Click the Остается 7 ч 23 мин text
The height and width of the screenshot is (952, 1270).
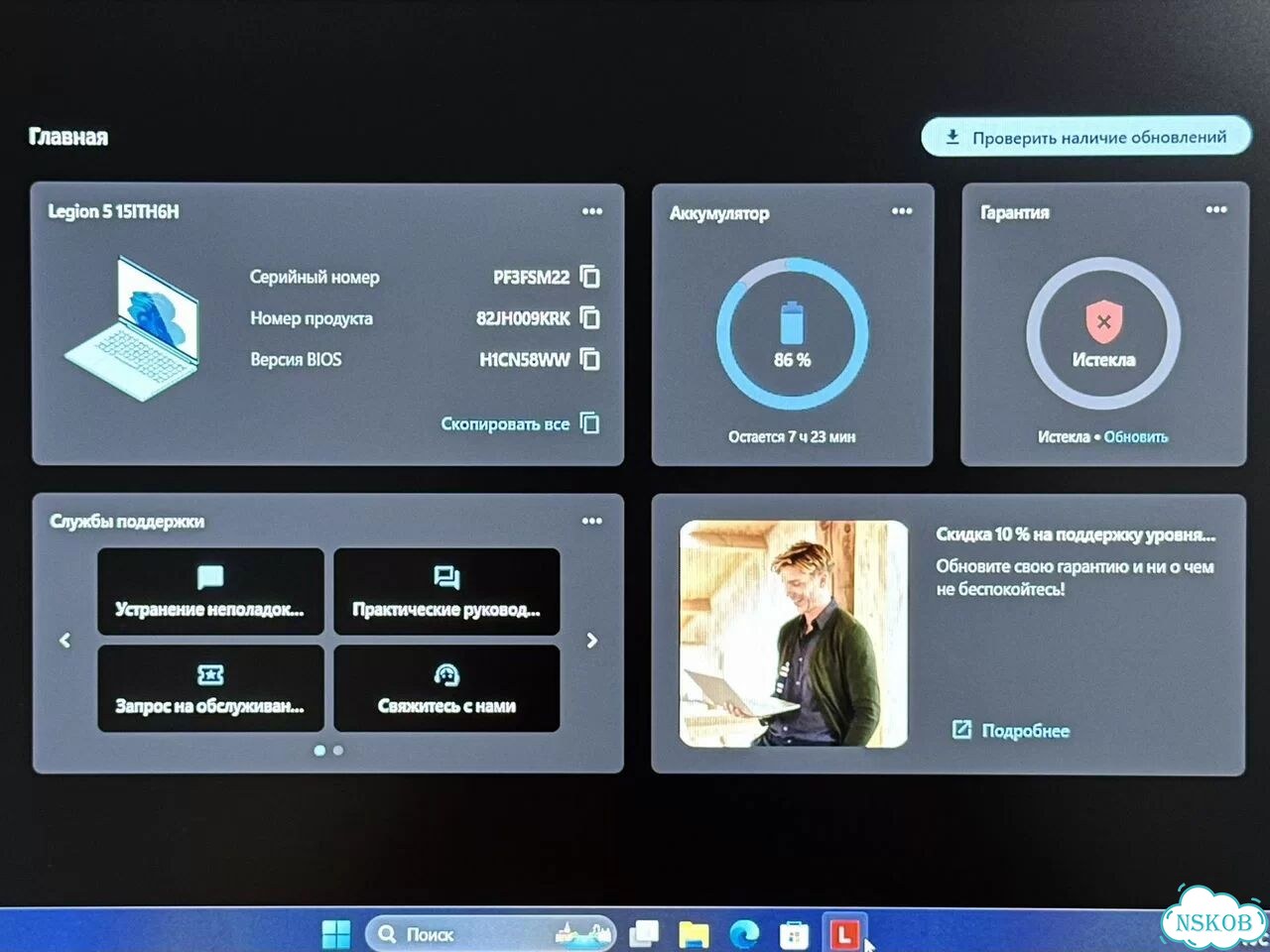[x=792, y=436]
